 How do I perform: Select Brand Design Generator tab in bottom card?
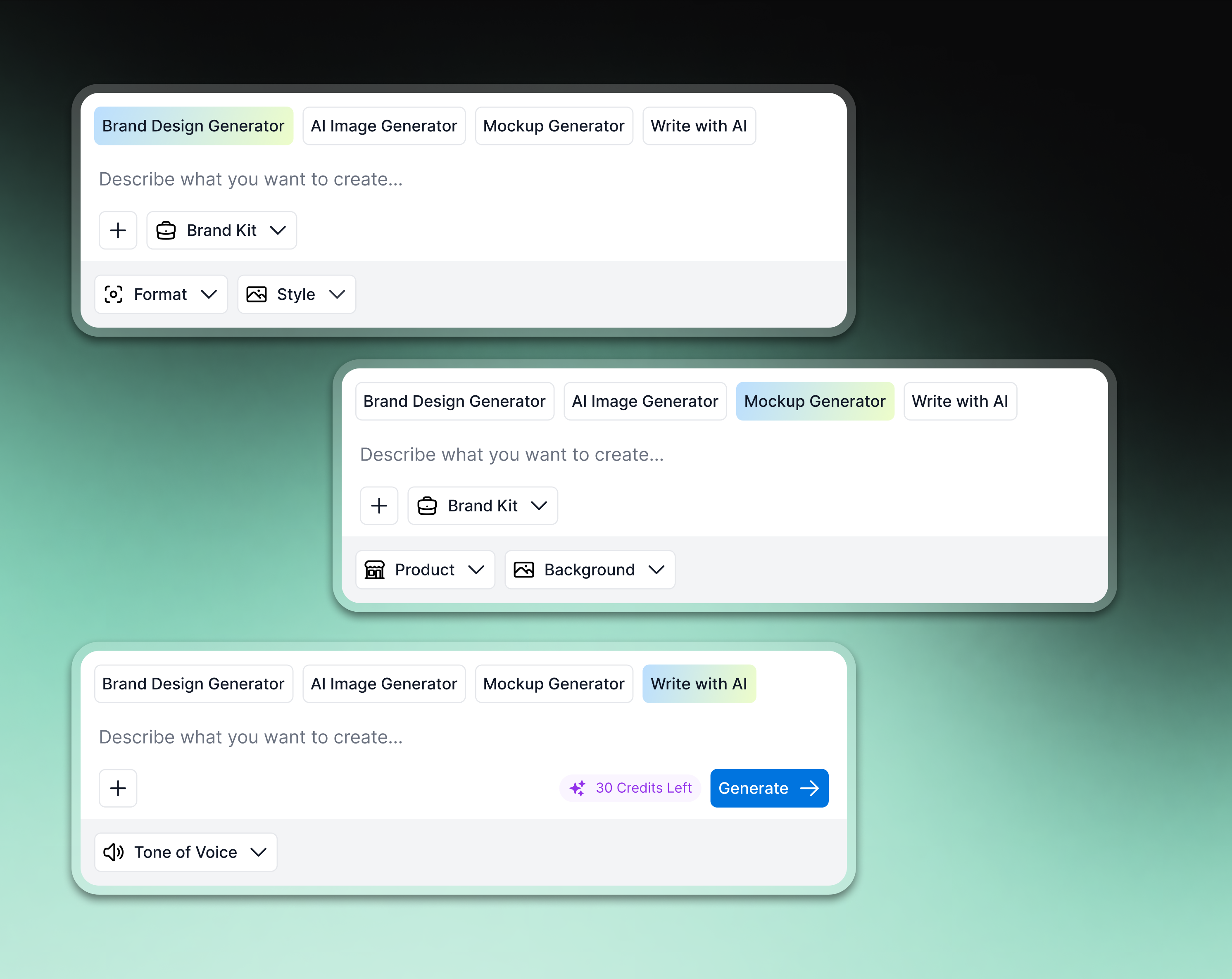(x=193, y=684)
